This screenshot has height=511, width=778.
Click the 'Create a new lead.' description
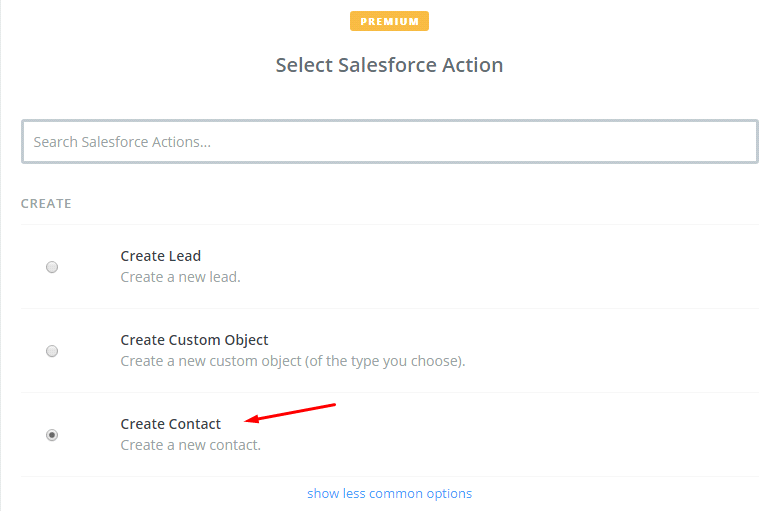[x=180, y=277]
